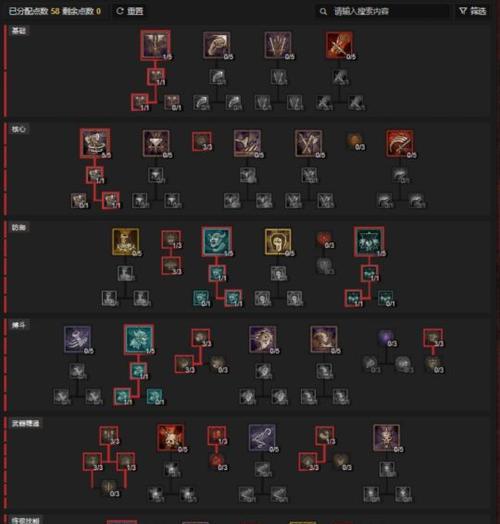500x524 pixels.
Task: Click the 搏斗 section label
Action: (19, 325)
